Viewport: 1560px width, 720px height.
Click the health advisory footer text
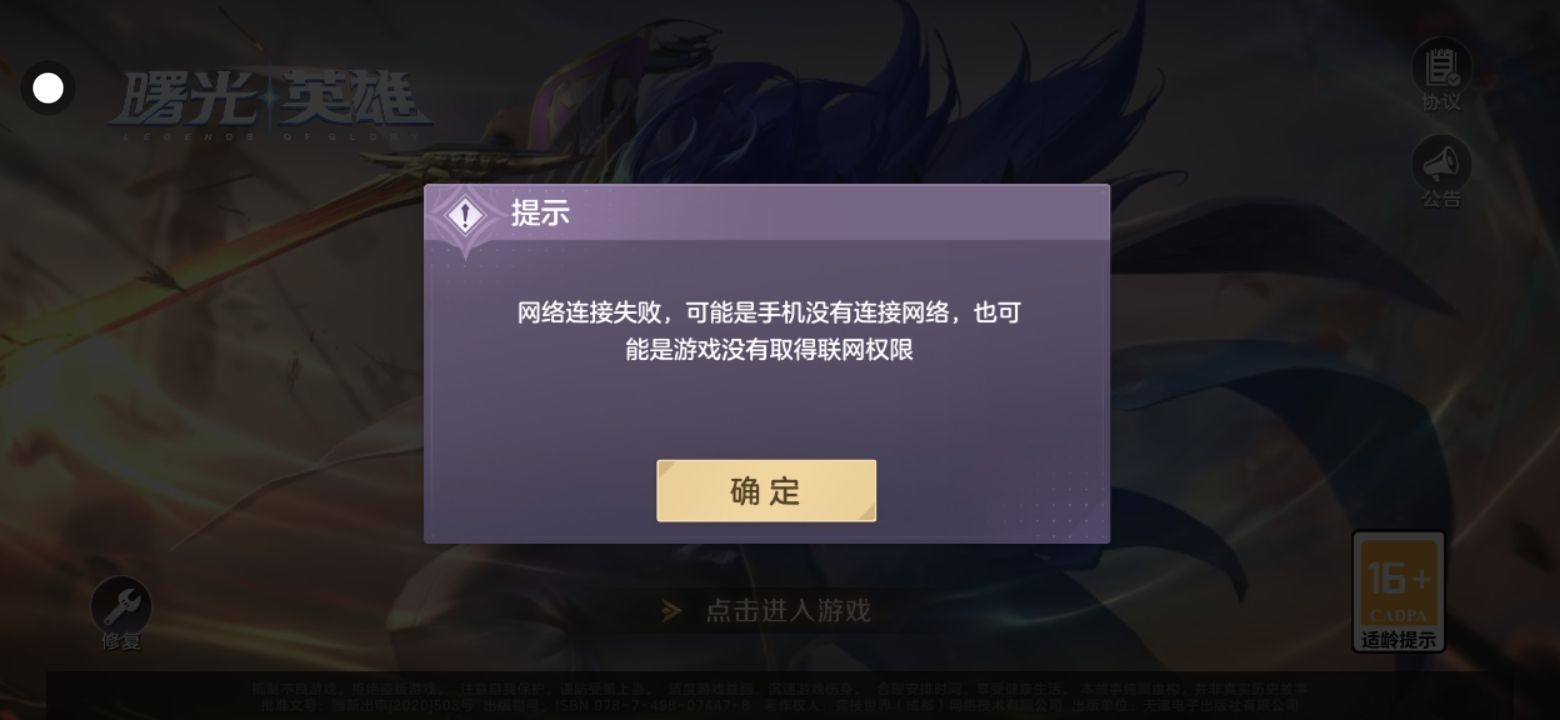coord(779,697)
